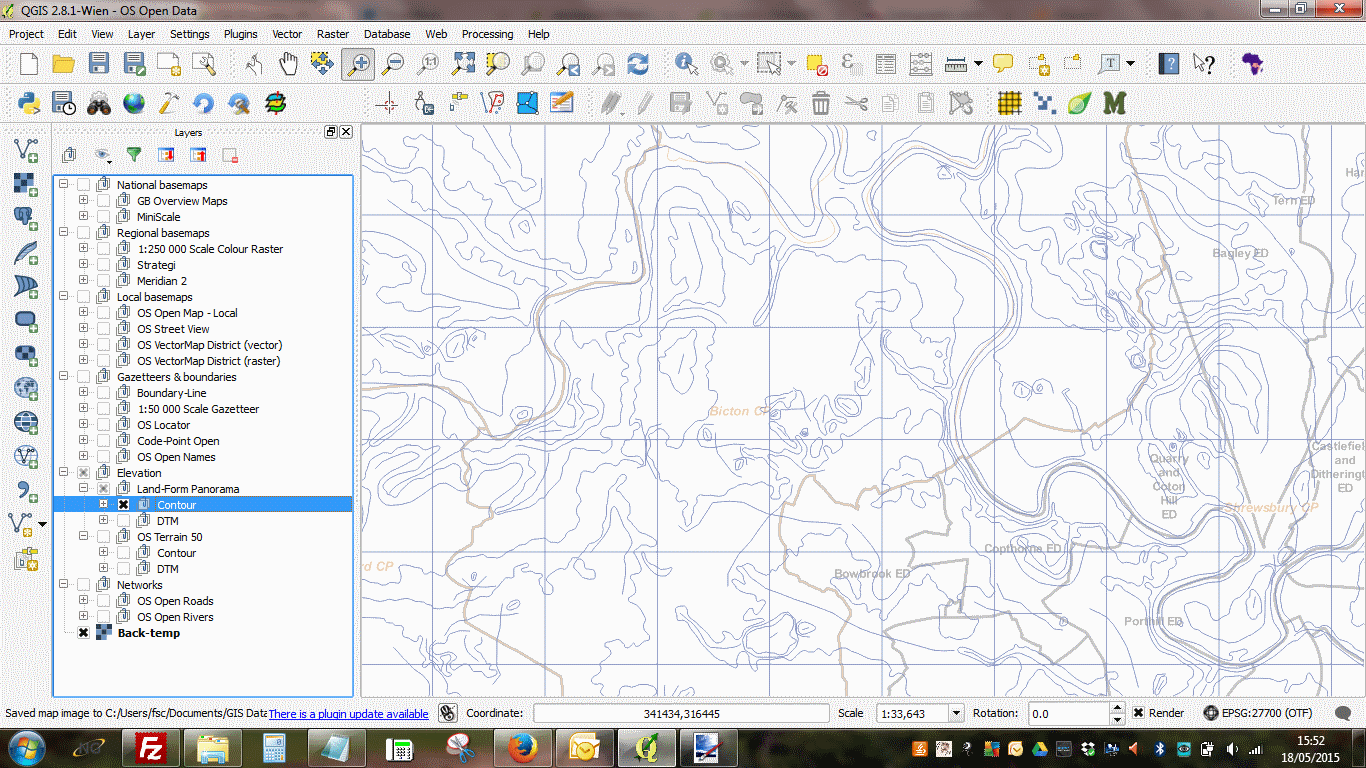
Task: Save the project using the floppy icon
Action: click(99, 64)
